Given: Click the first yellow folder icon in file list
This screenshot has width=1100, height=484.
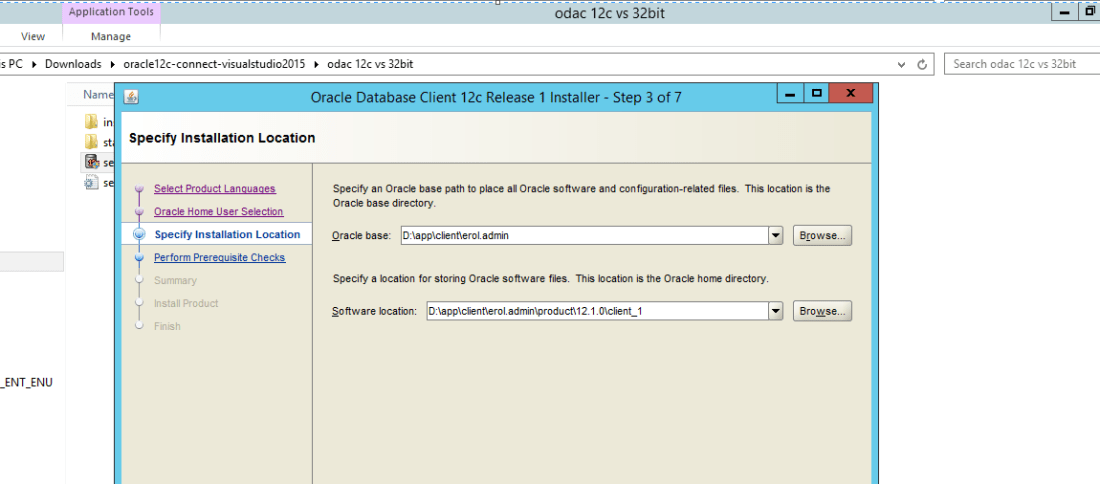Looking at the screenshot, I should click(92, 122).
